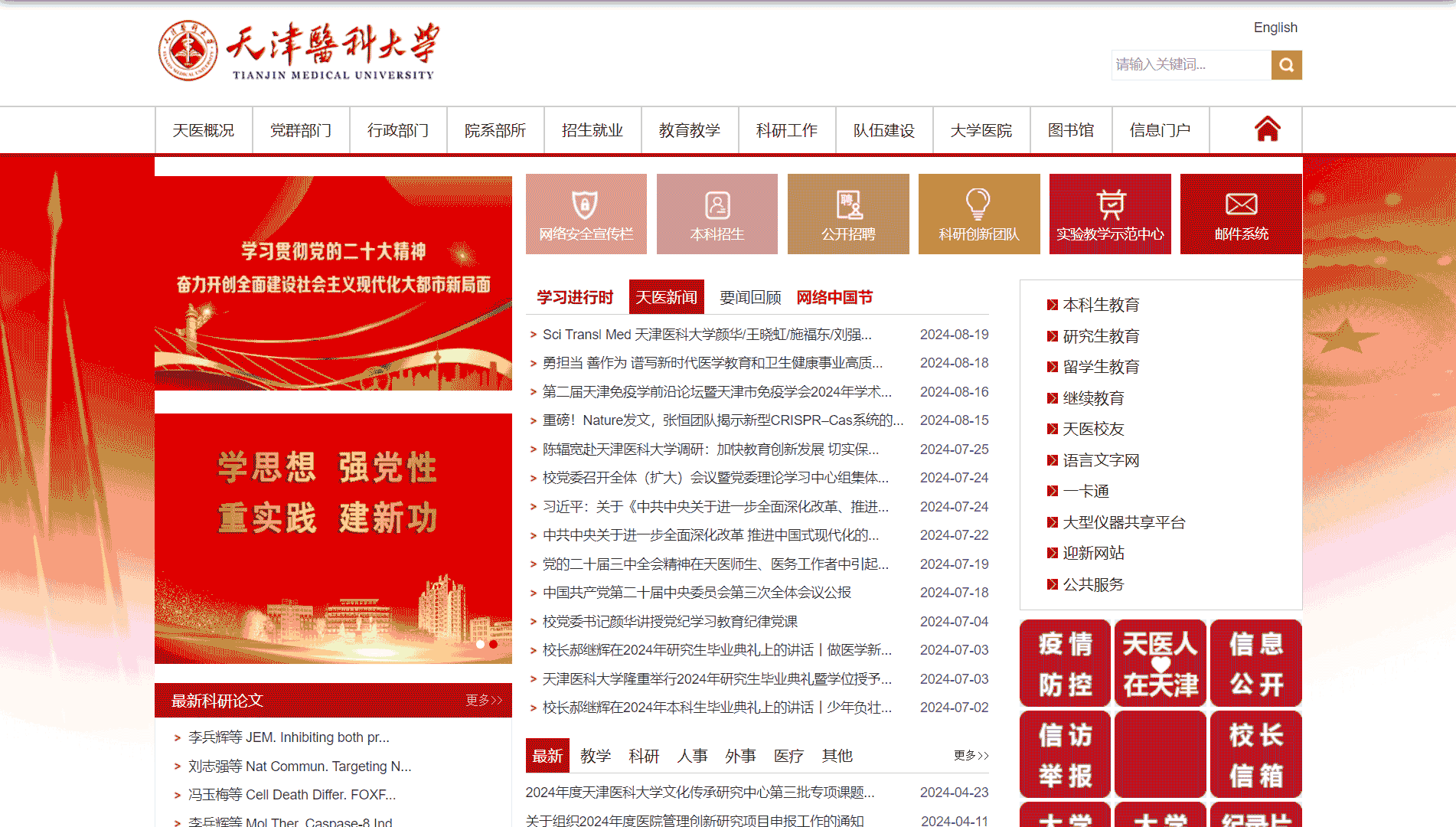Open the 疫情防控 tile

tap(1065, 663)
